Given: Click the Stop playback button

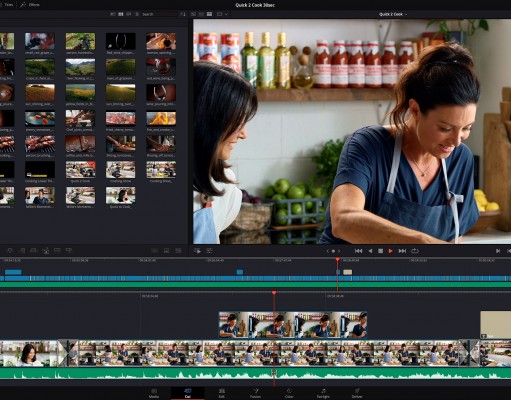Looking at the screenshot, I should (380, 251).
